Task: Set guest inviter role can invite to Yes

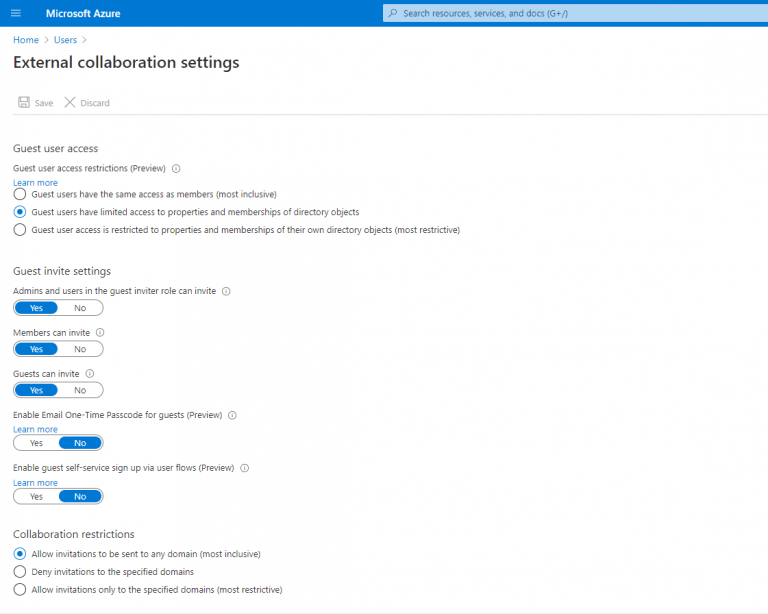Action: [x=36, y=308]
